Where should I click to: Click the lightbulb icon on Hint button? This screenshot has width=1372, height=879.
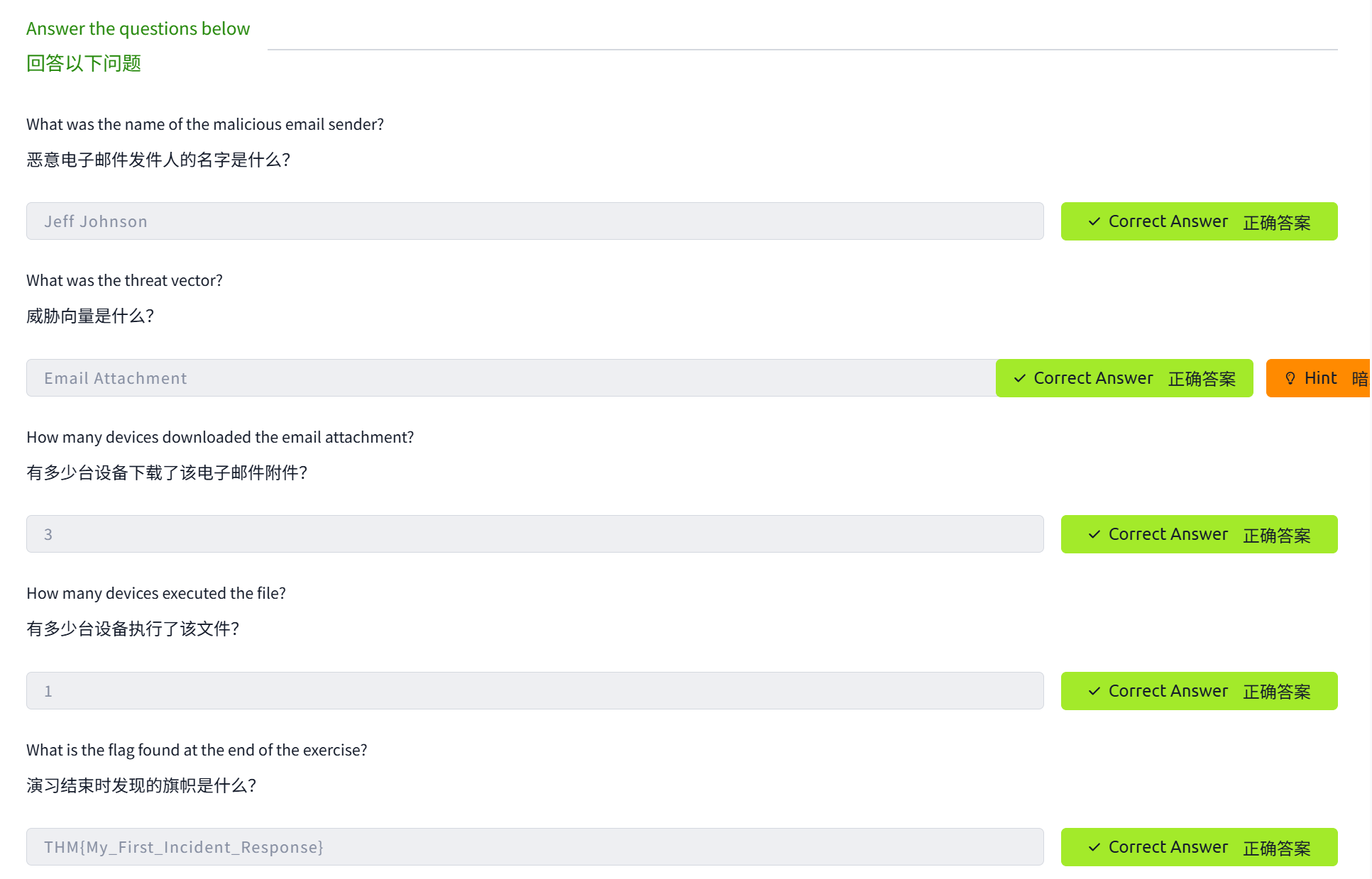[1290, 379]
